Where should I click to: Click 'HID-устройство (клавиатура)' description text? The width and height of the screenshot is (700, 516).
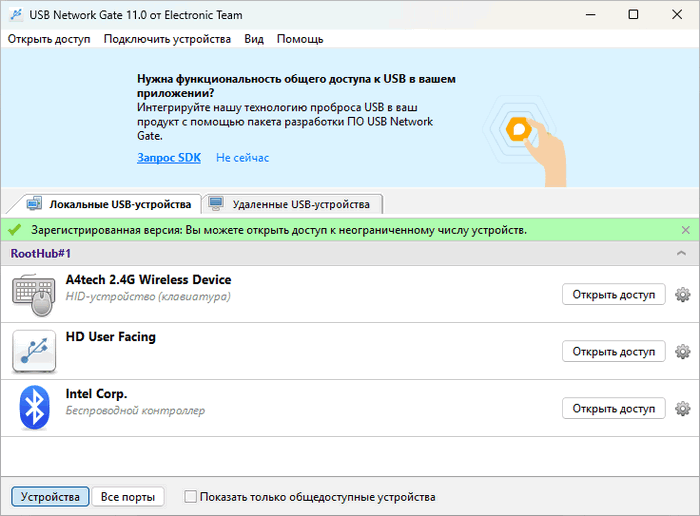tap(148, 296)
